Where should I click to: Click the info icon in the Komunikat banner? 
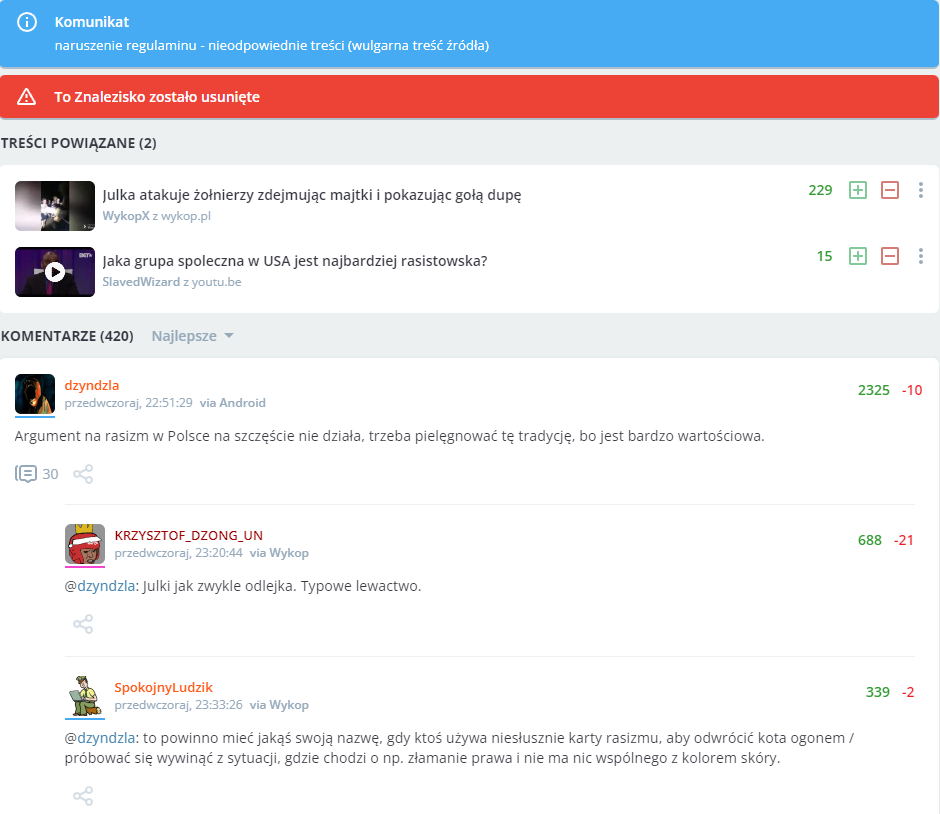point(27,22)
